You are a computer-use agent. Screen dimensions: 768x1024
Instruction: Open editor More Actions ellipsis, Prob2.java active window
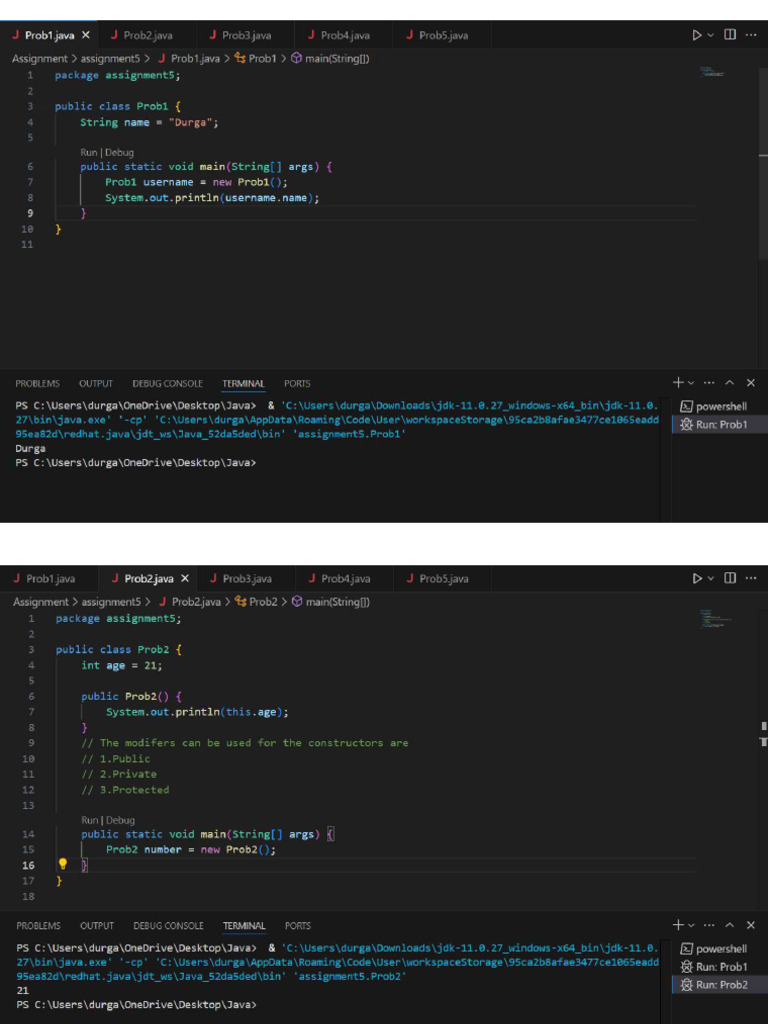750,578
